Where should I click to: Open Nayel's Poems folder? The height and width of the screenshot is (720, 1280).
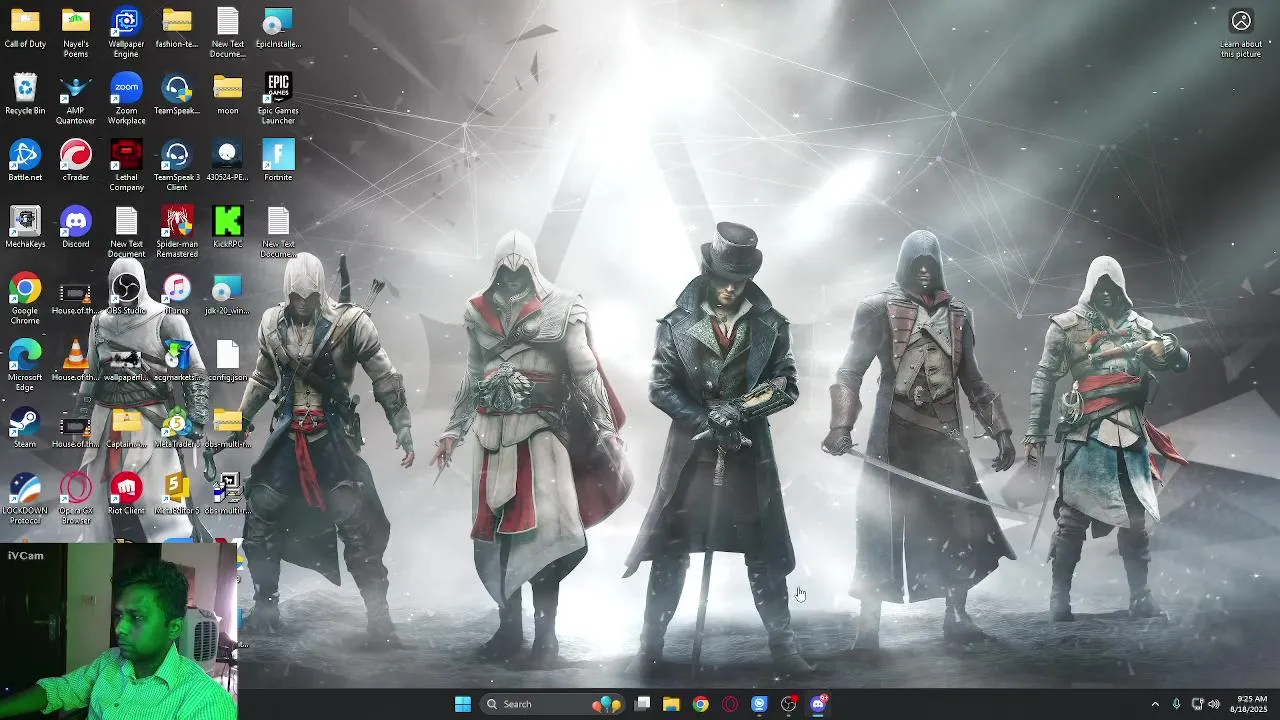click(x=76, y=33)
